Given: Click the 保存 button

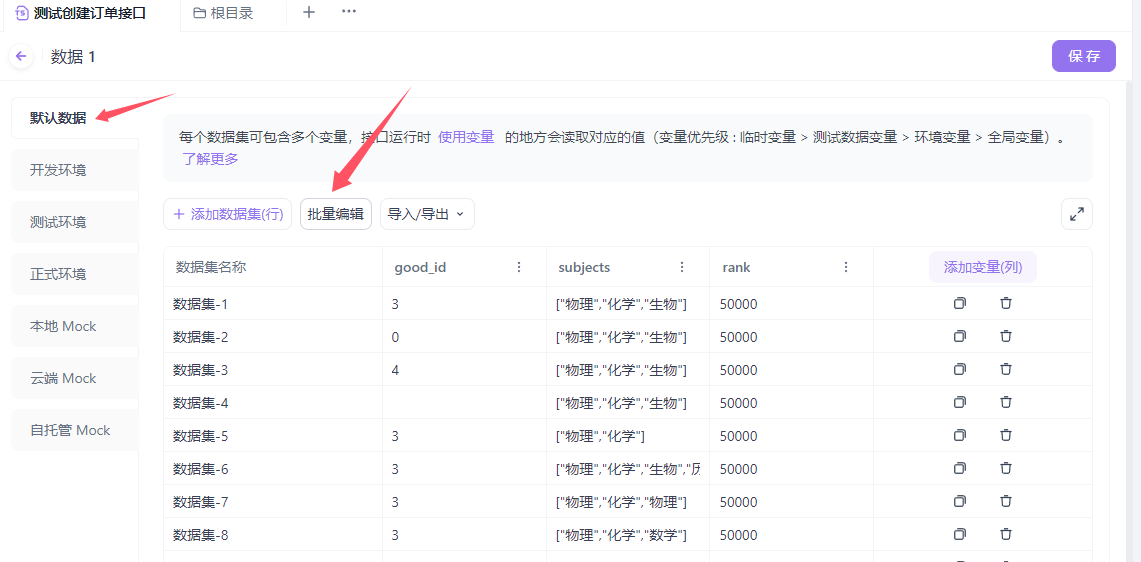Looking at the screenshot, I should click(x=1083, y=56).
